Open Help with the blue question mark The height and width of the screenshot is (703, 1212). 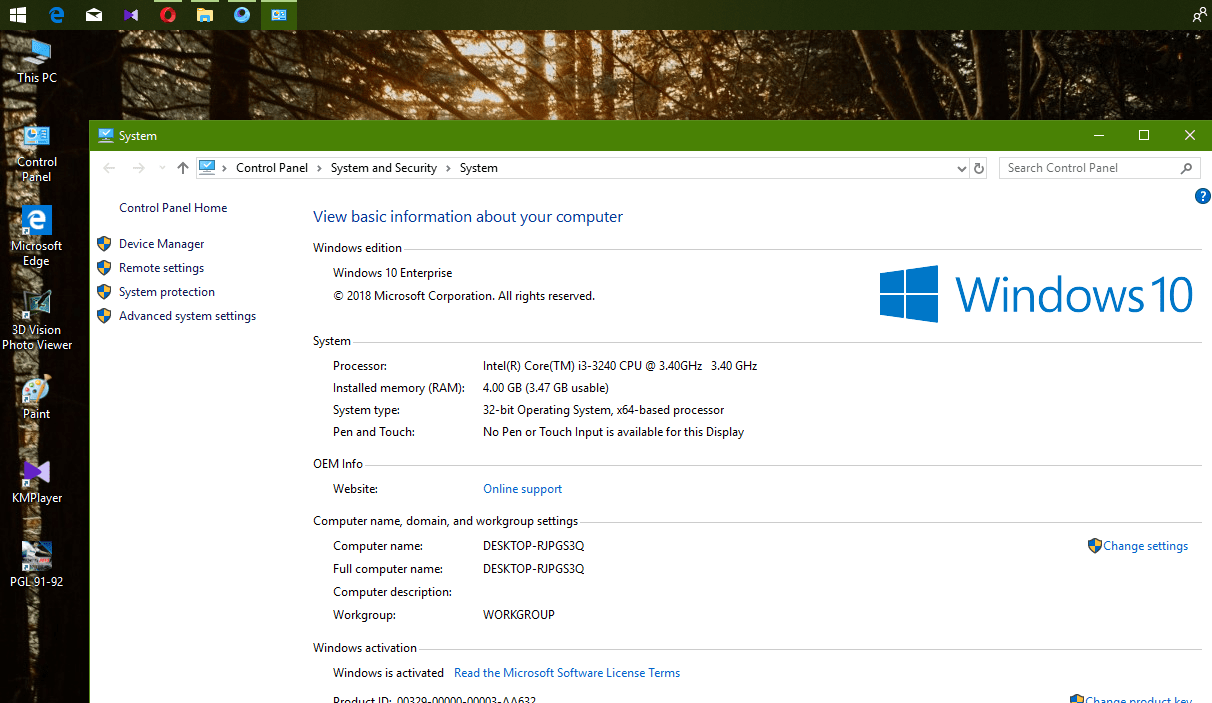pyautogui.click(x=1203, y=196)
